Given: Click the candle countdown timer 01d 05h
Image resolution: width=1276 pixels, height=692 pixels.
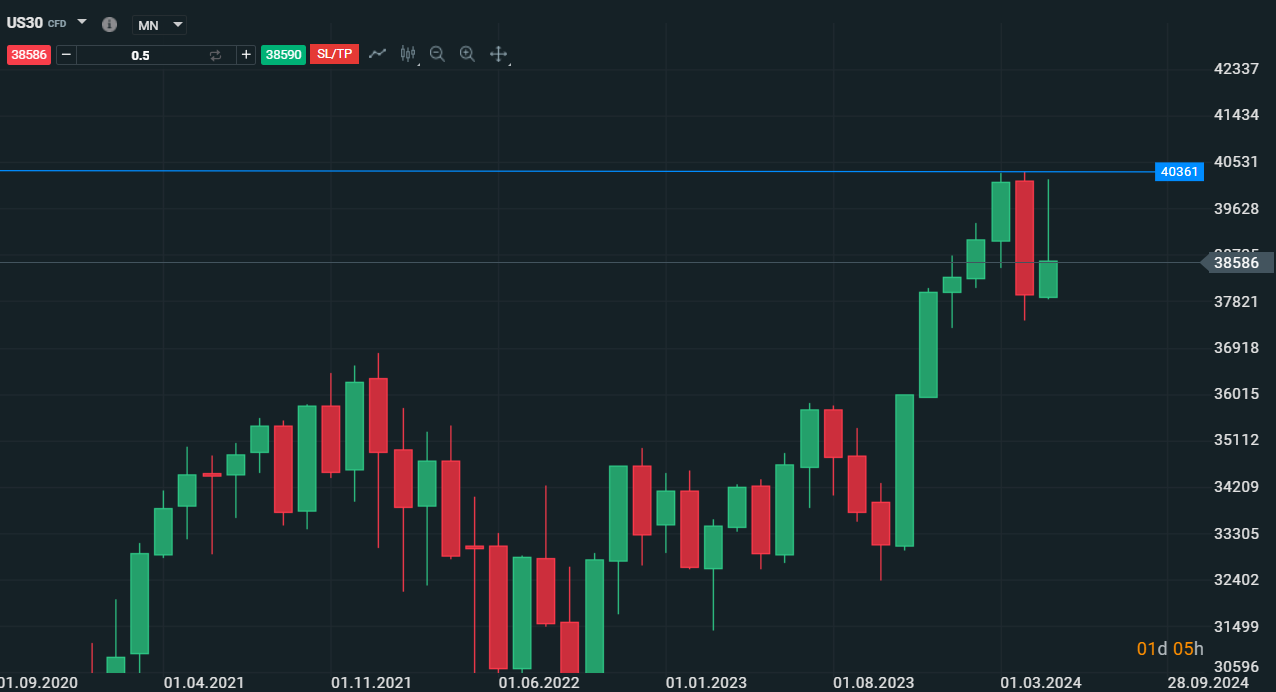Looking at the screenshot, I should click(x=1170, y=649).
